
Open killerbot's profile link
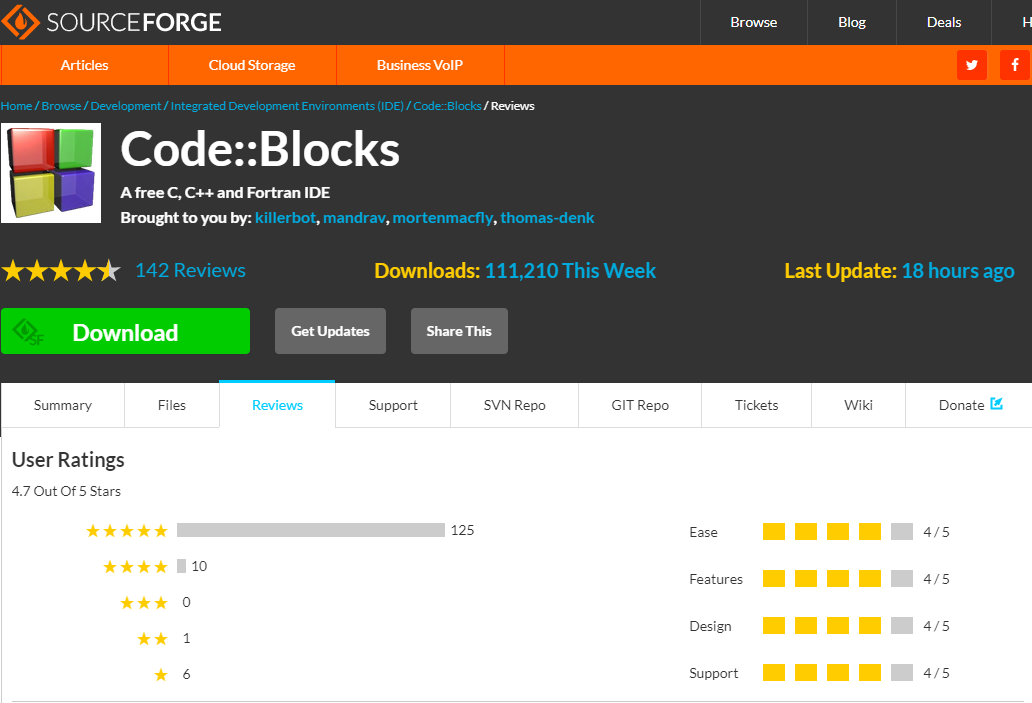[286, 218]
